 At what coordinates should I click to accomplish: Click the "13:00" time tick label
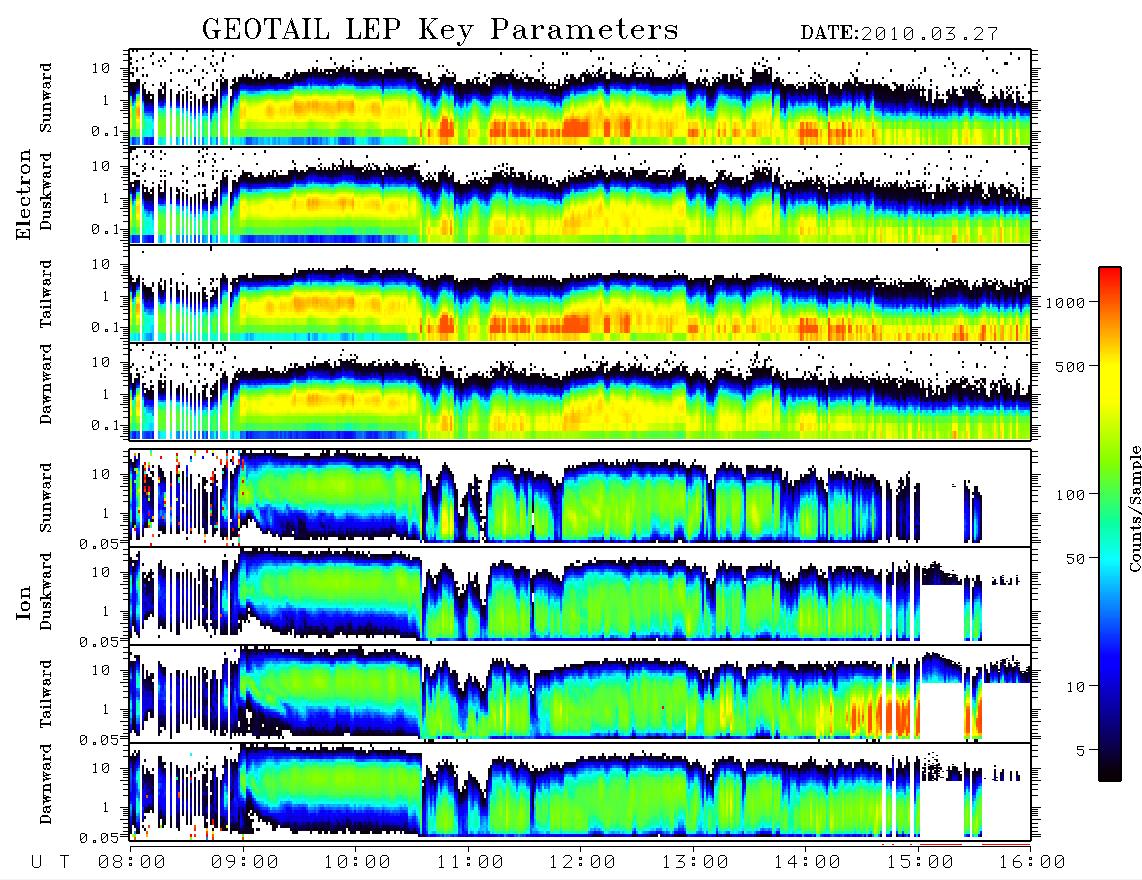[695, 863]
